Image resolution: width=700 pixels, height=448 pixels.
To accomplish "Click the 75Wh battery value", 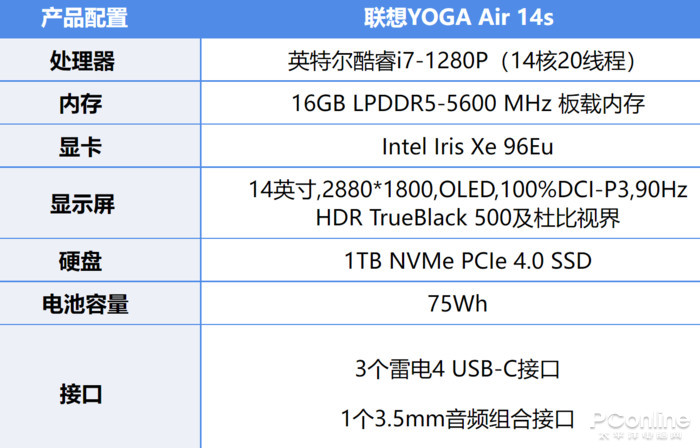I will (x=458, y=304).
